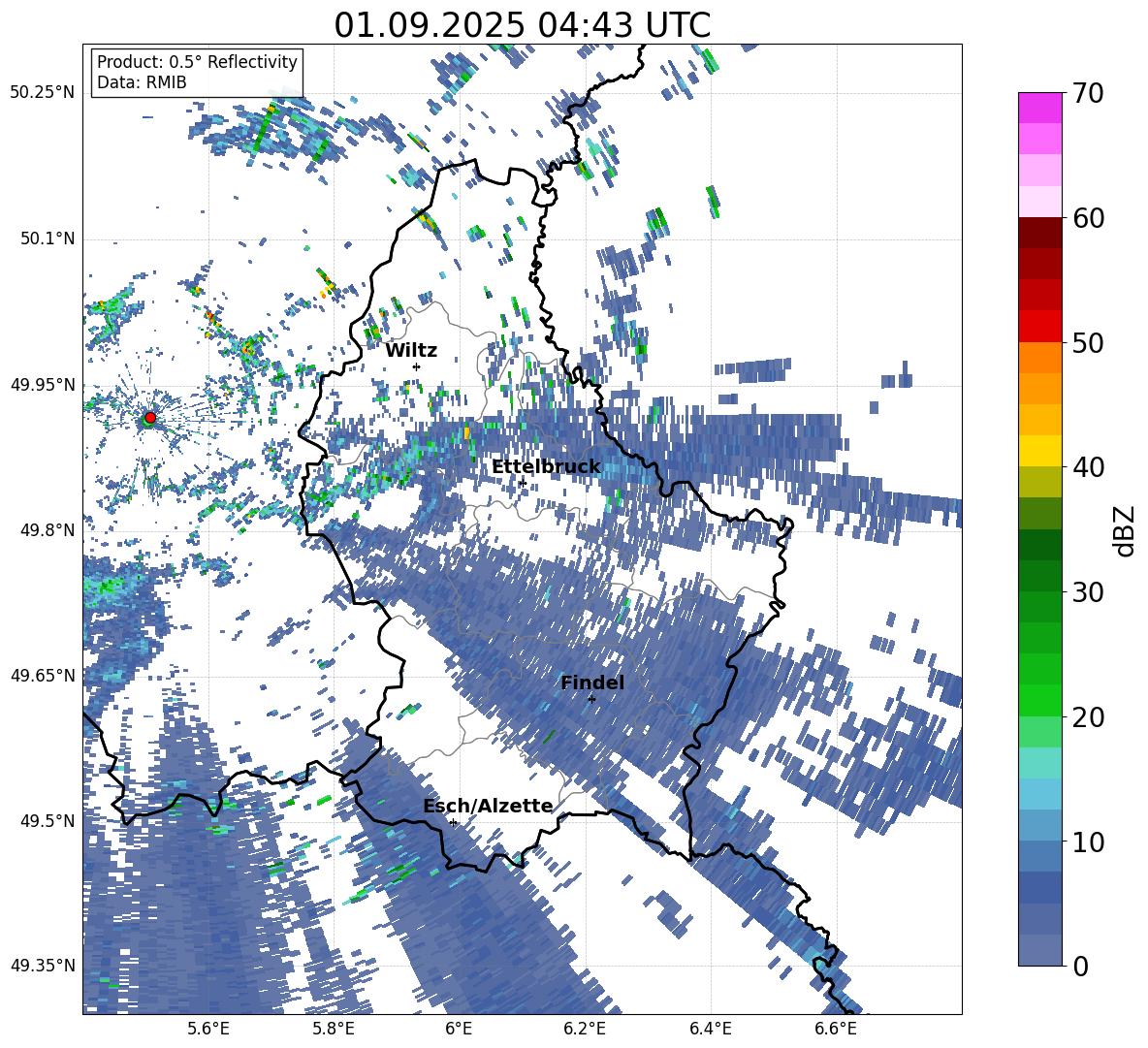Click the 49.95°N latitude tick label
The image size is (1148, 1048).
43,384
